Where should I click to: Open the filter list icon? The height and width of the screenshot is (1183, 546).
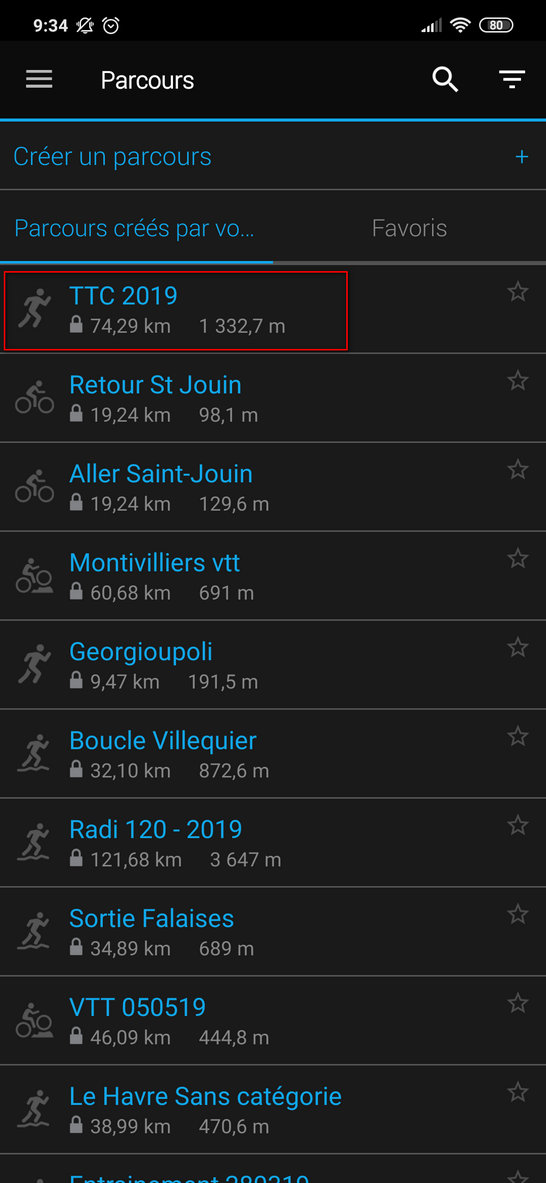(x=512, y=80)
